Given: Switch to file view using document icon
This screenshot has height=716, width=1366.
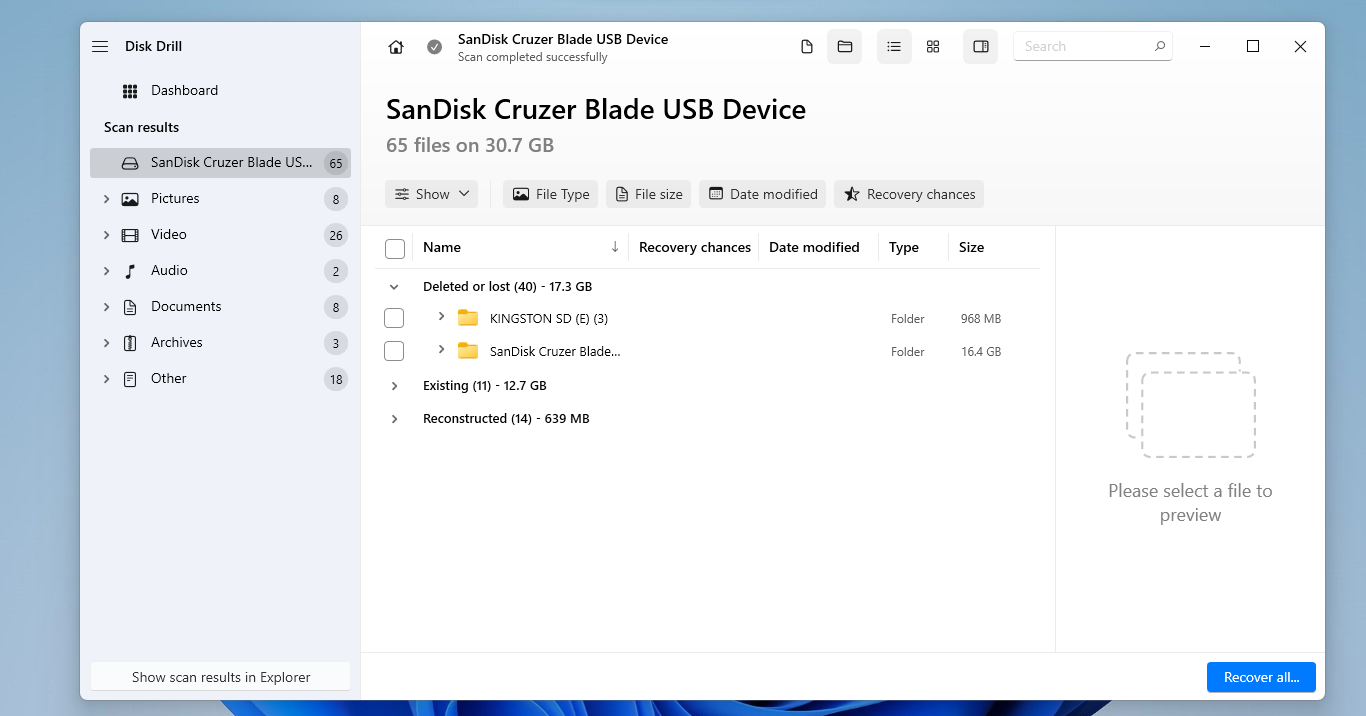Looking at the screenshot, I should coord(807,47).
